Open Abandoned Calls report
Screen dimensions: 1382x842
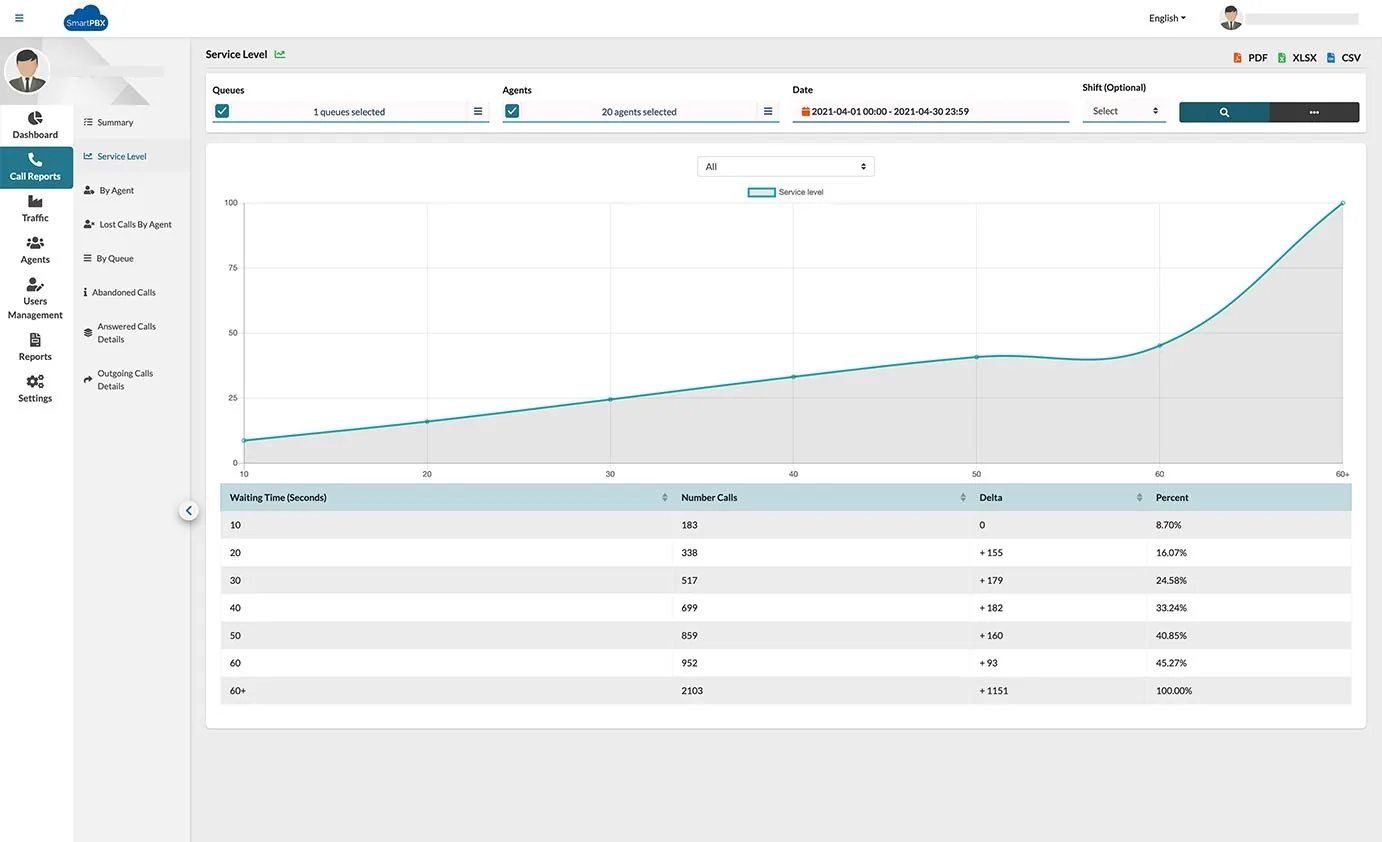tap(124, 293)
